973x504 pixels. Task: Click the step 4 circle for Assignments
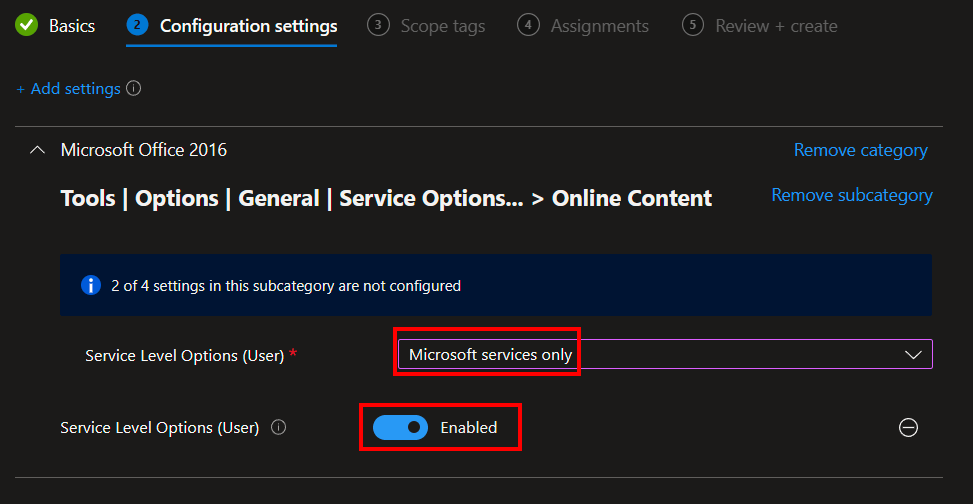[x=529, y=25]
